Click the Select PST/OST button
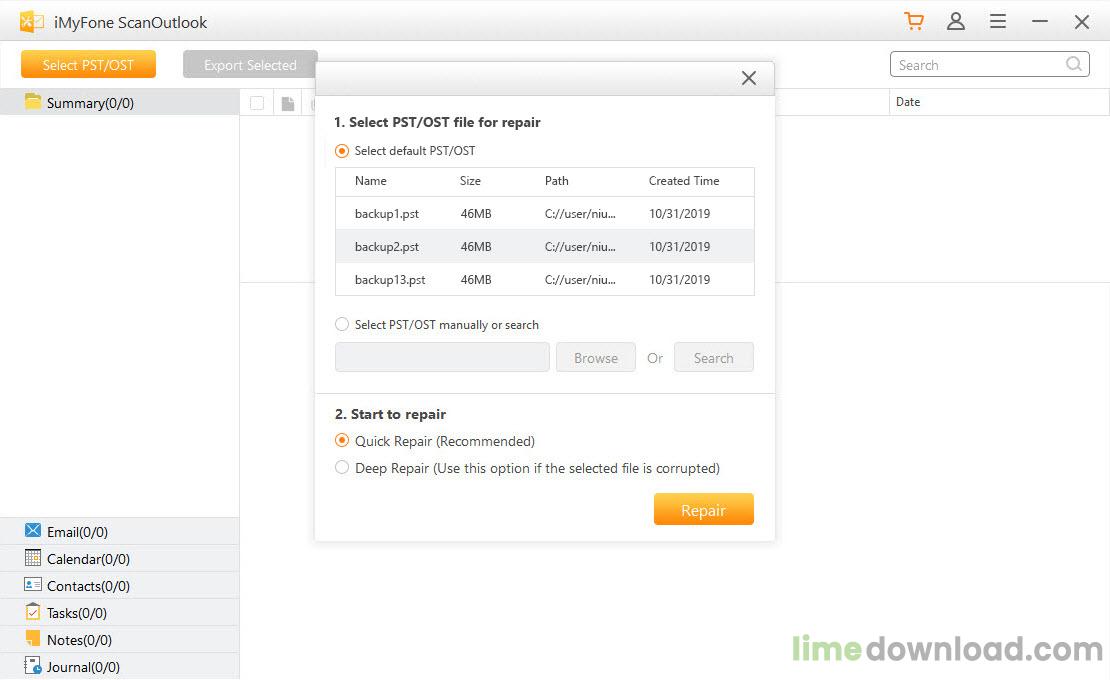 [88, 64]
